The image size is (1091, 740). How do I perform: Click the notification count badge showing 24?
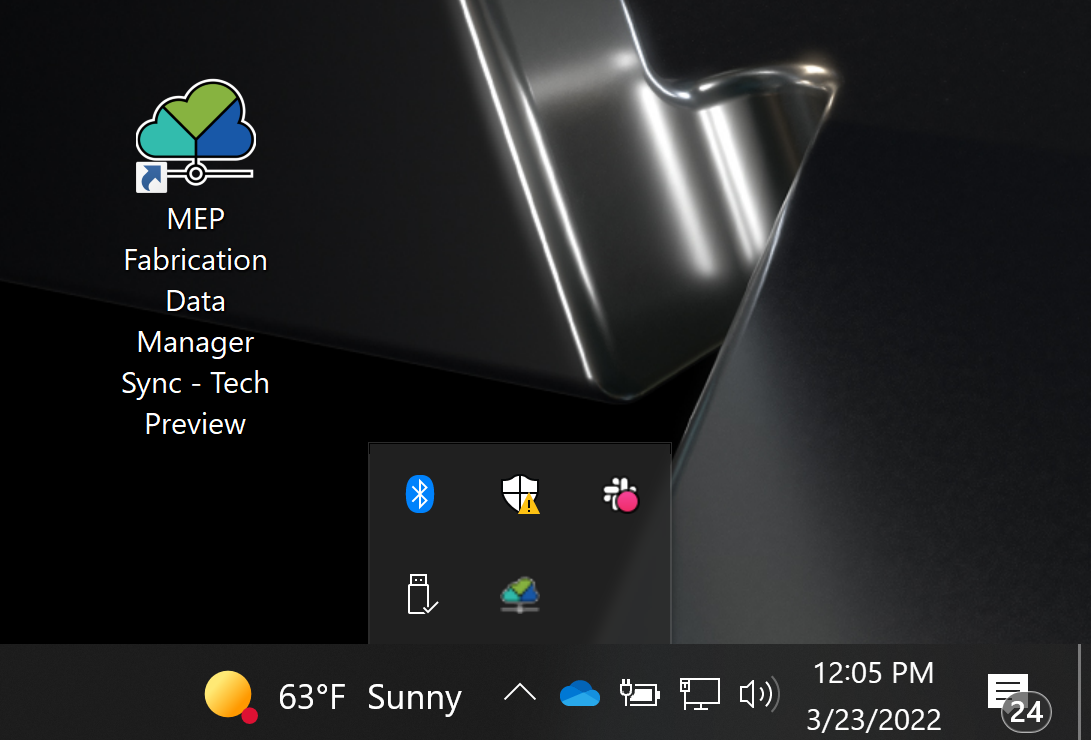1026,712
